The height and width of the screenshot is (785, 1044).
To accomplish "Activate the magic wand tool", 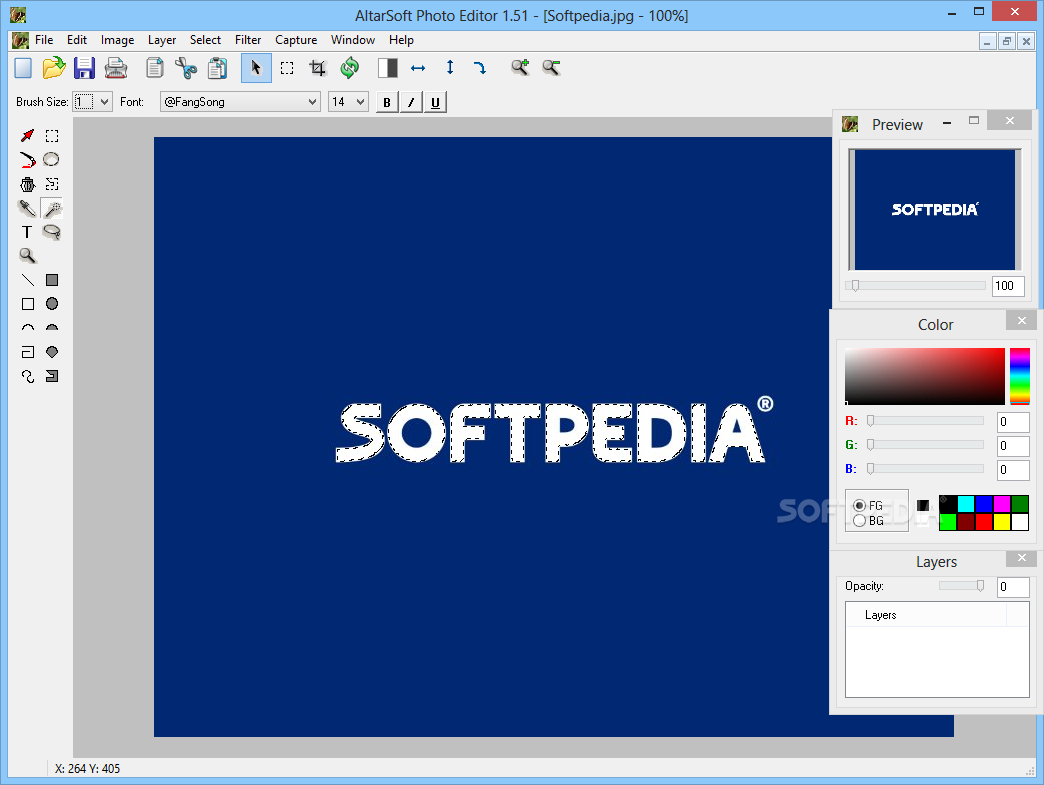I will pos(52,208).
